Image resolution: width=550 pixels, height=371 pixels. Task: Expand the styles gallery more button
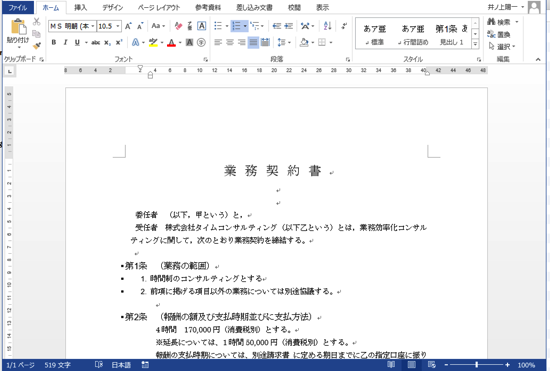pos(475,44)
